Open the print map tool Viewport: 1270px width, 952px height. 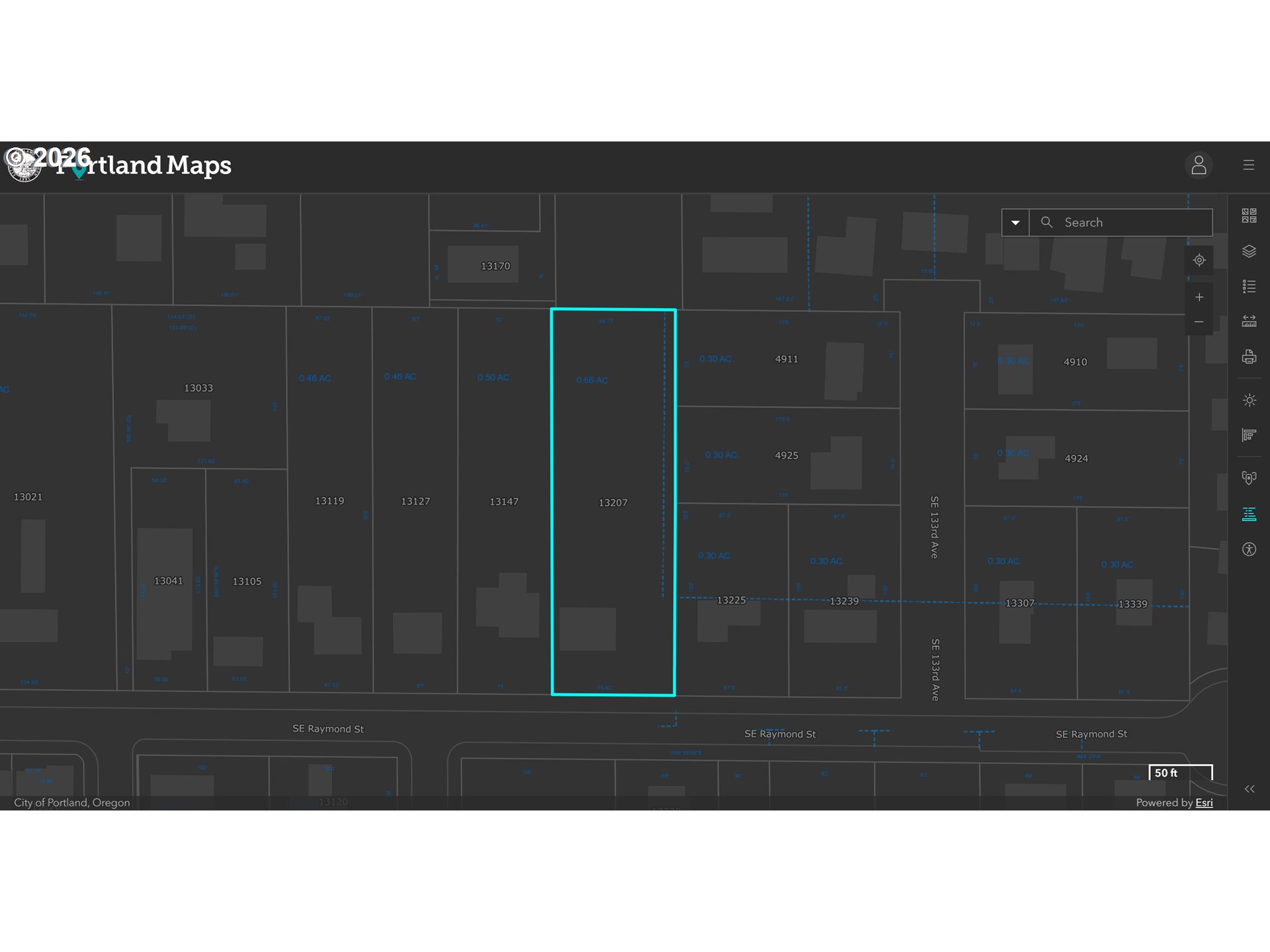pos(1249,357)
